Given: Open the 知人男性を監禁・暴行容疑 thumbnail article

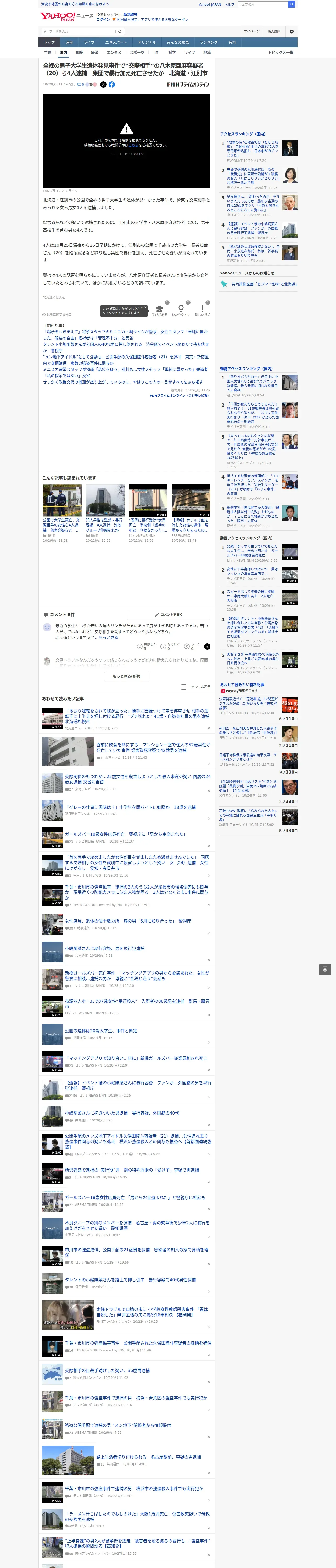Looking at the screenshot, I should pos(105,501).
